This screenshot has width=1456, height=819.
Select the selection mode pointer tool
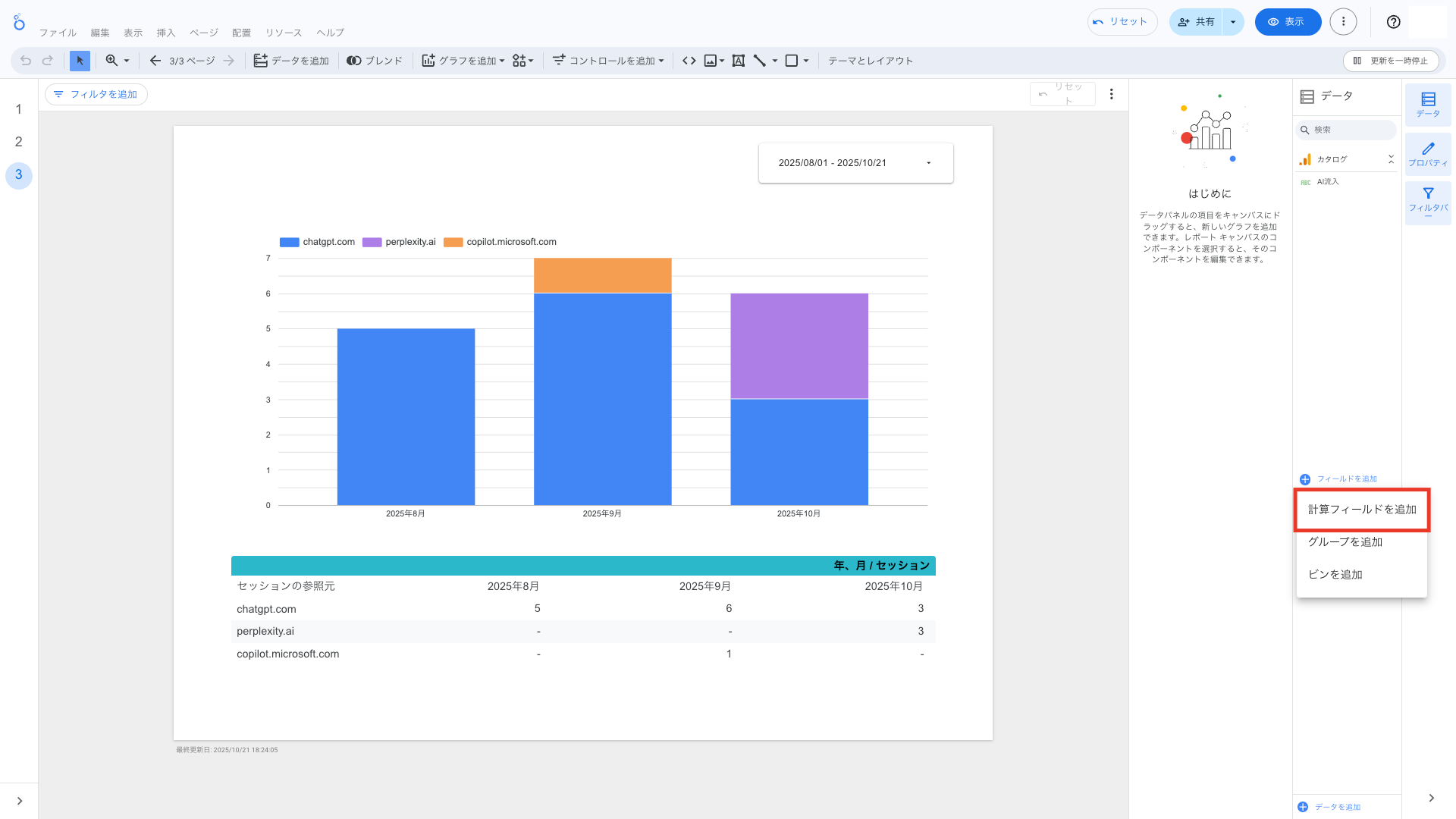[80, 61]
